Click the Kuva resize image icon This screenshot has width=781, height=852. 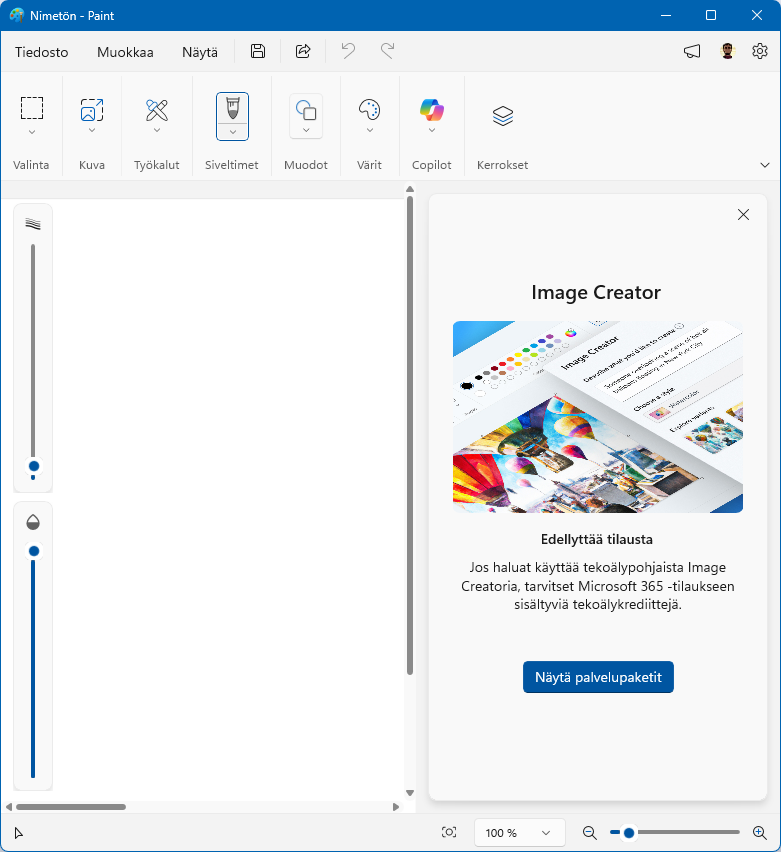click(x=92, y=110)
